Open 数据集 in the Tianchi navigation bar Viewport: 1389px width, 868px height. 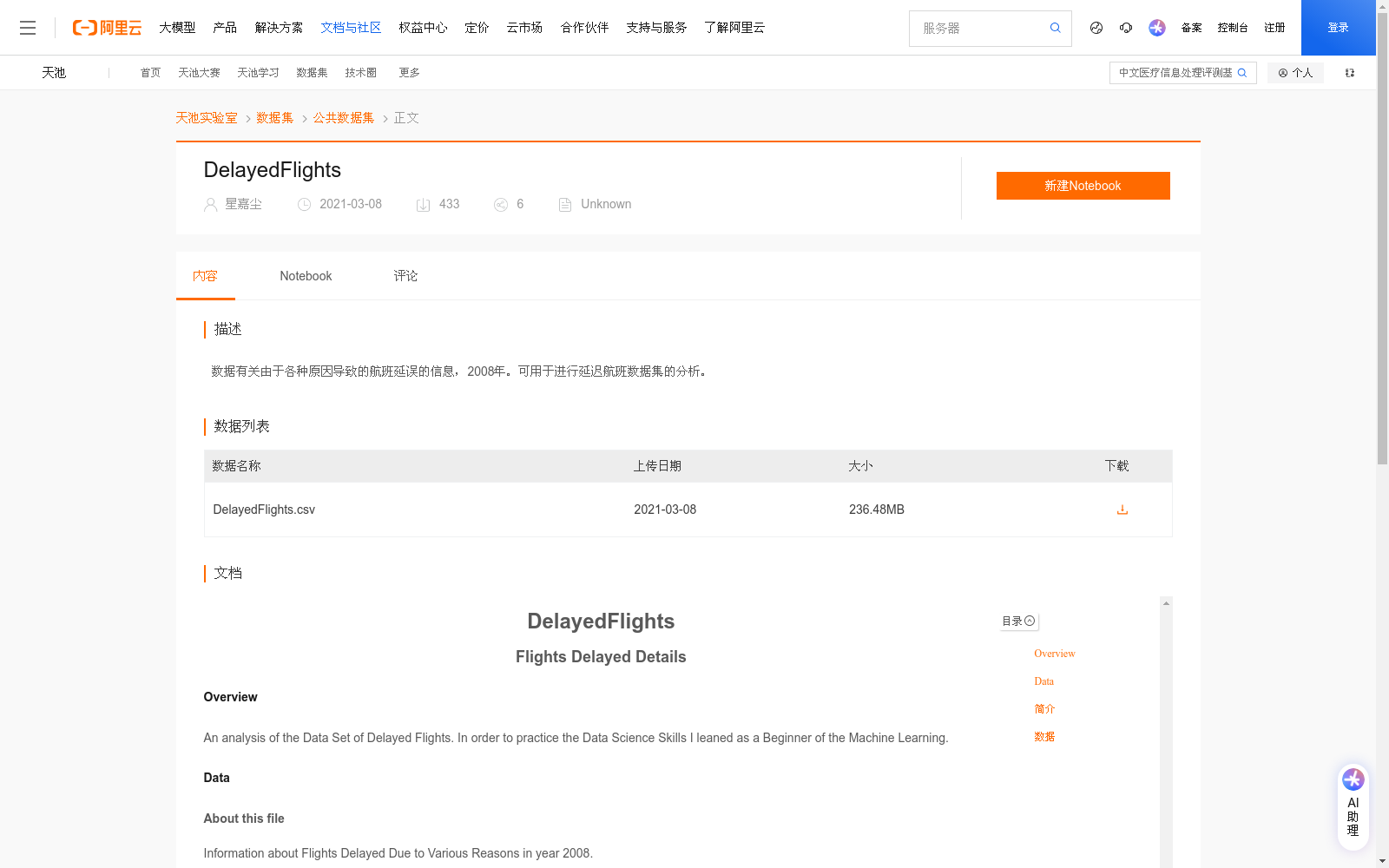[312, 73]
